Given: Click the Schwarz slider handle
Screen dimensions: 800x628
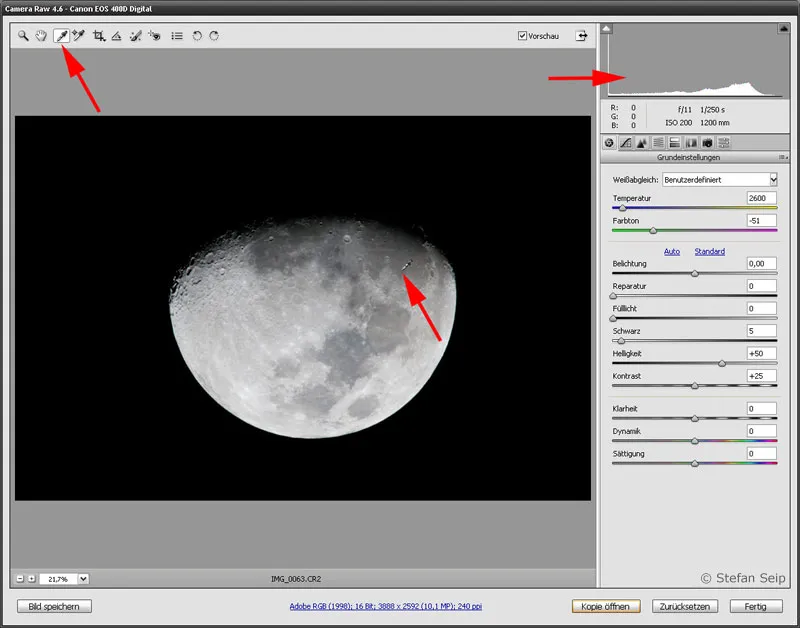Looking at the screenshot, I should [621, 341].
